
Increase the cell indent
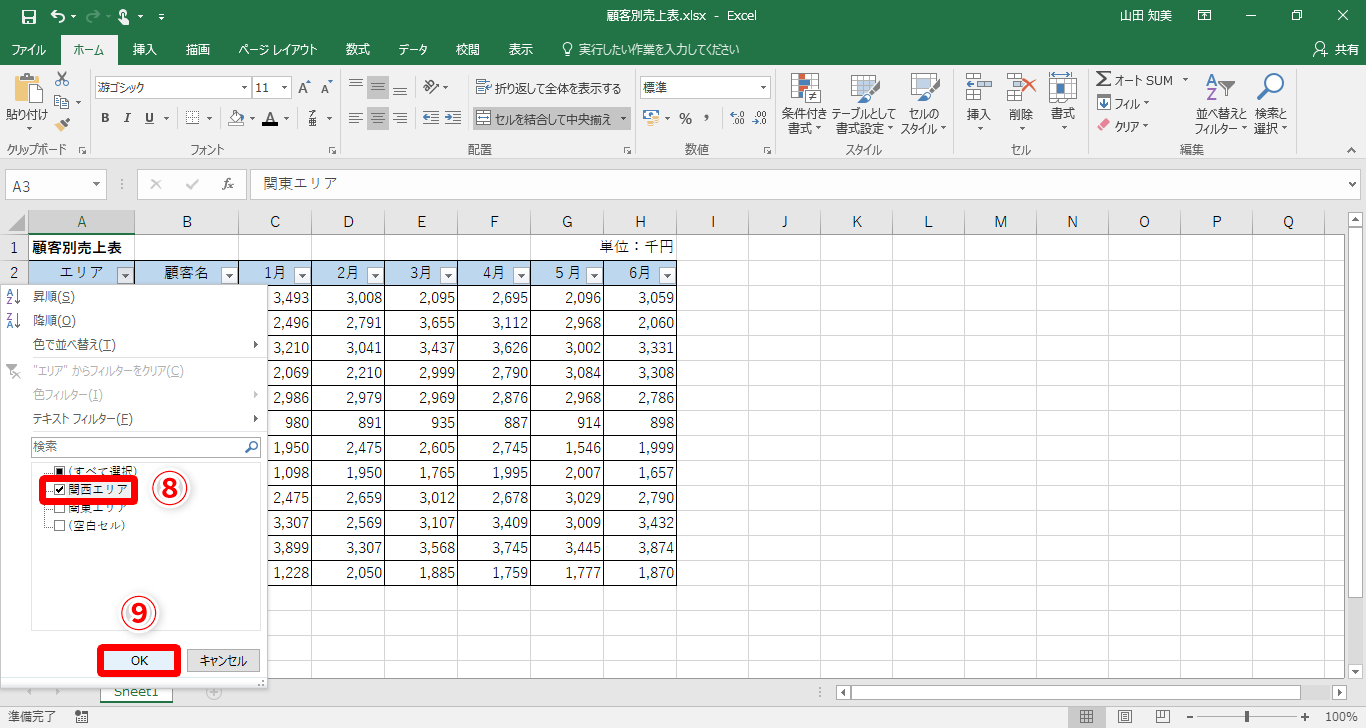point(453,118)
